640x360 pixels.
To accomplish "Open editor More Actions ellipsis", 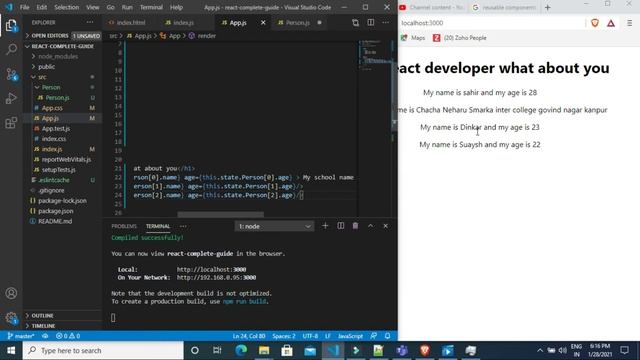I will (386, 23).
